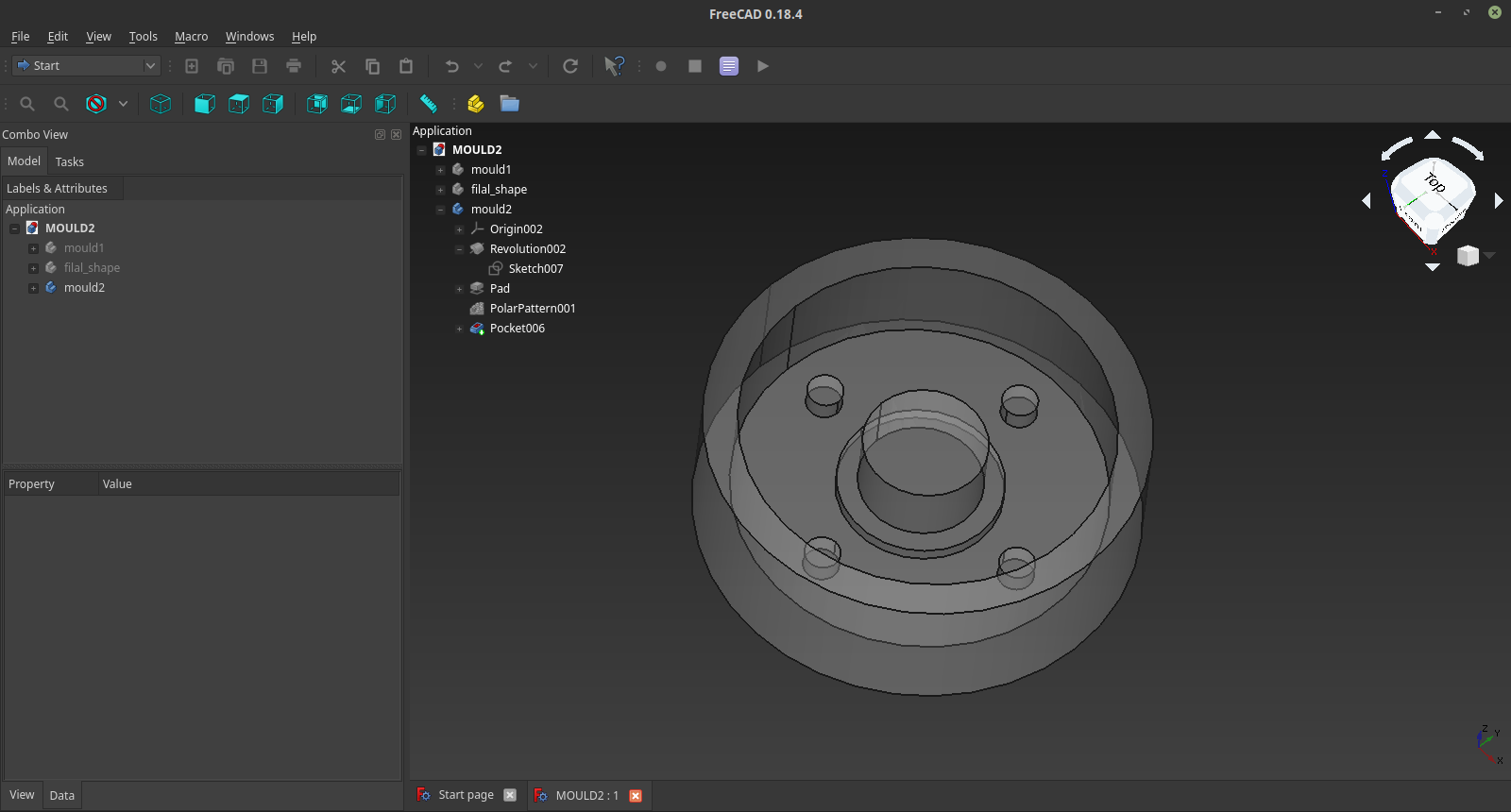
Task: Set bottom view cube
Action: point(351,104)
